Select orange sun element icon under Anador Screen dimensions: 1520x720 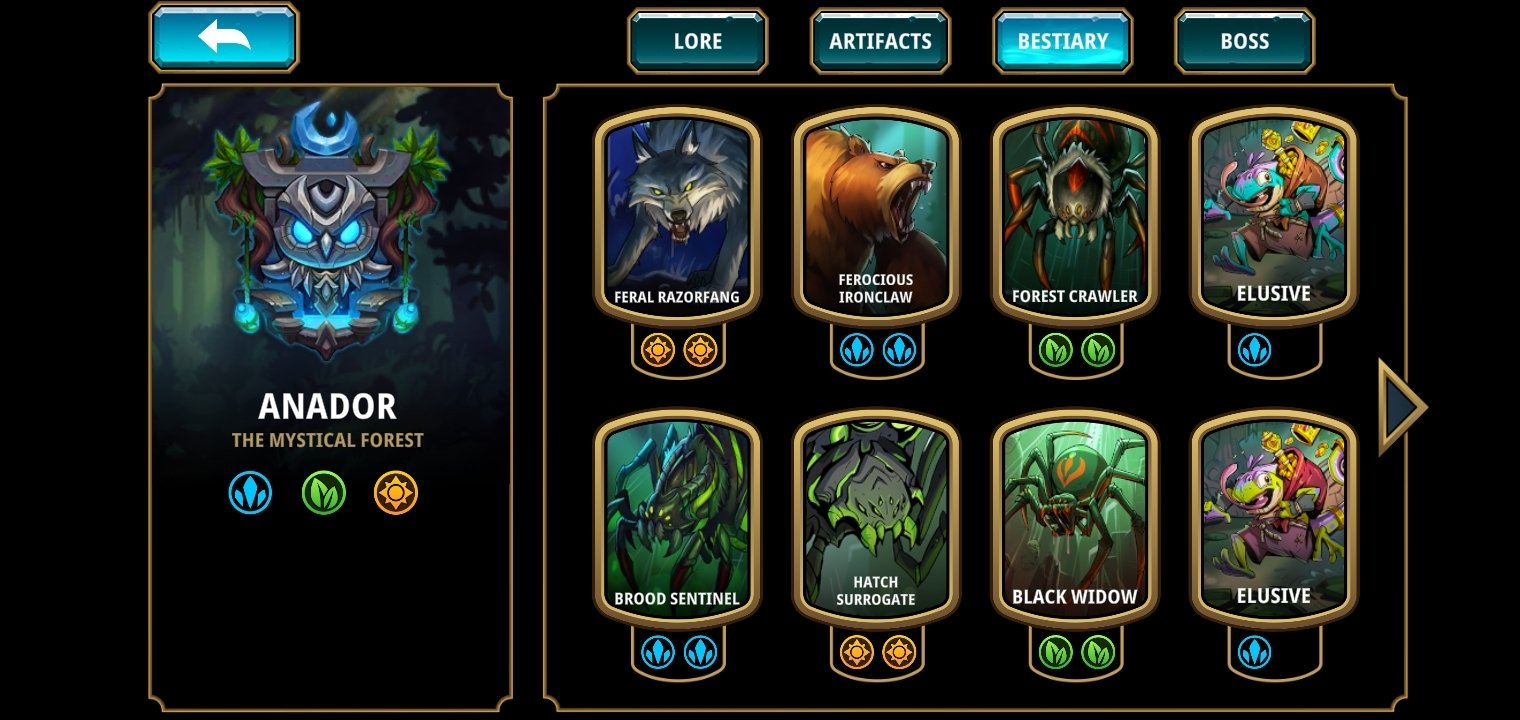pos(396,493)
